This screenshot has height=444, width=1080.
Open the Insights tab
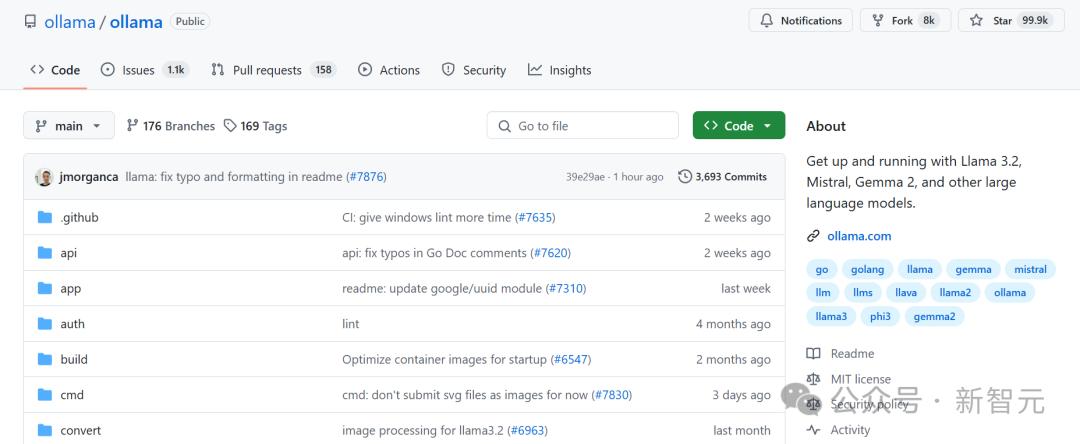tap(560, 70)
